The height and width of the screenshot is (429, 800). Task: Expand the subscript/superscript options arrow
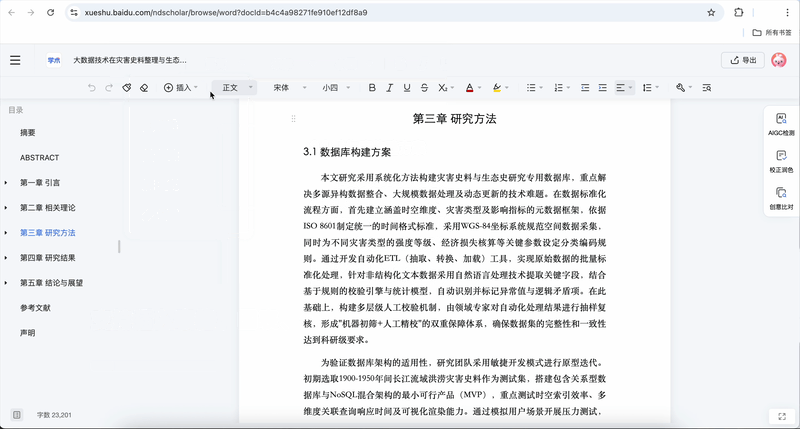(x=452, y=88)
